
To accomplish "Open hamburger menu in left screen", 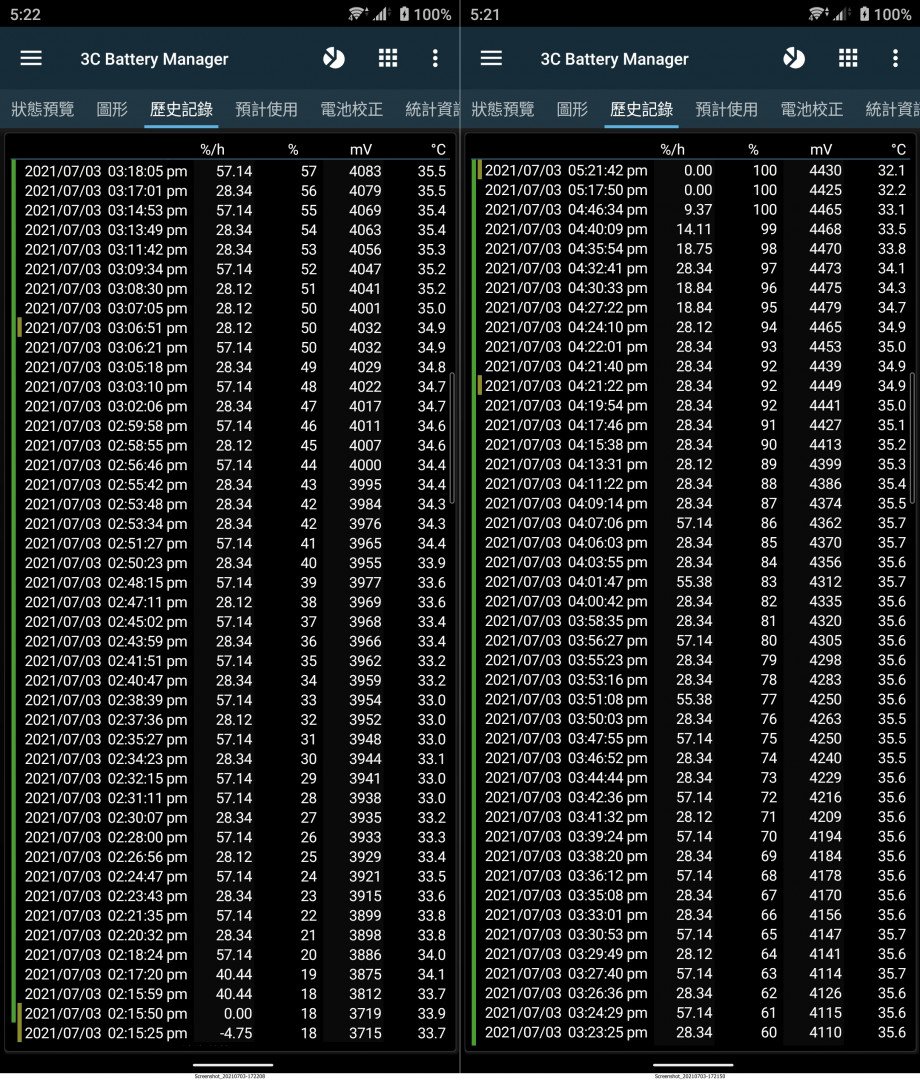I will click(x=31, y=59).
